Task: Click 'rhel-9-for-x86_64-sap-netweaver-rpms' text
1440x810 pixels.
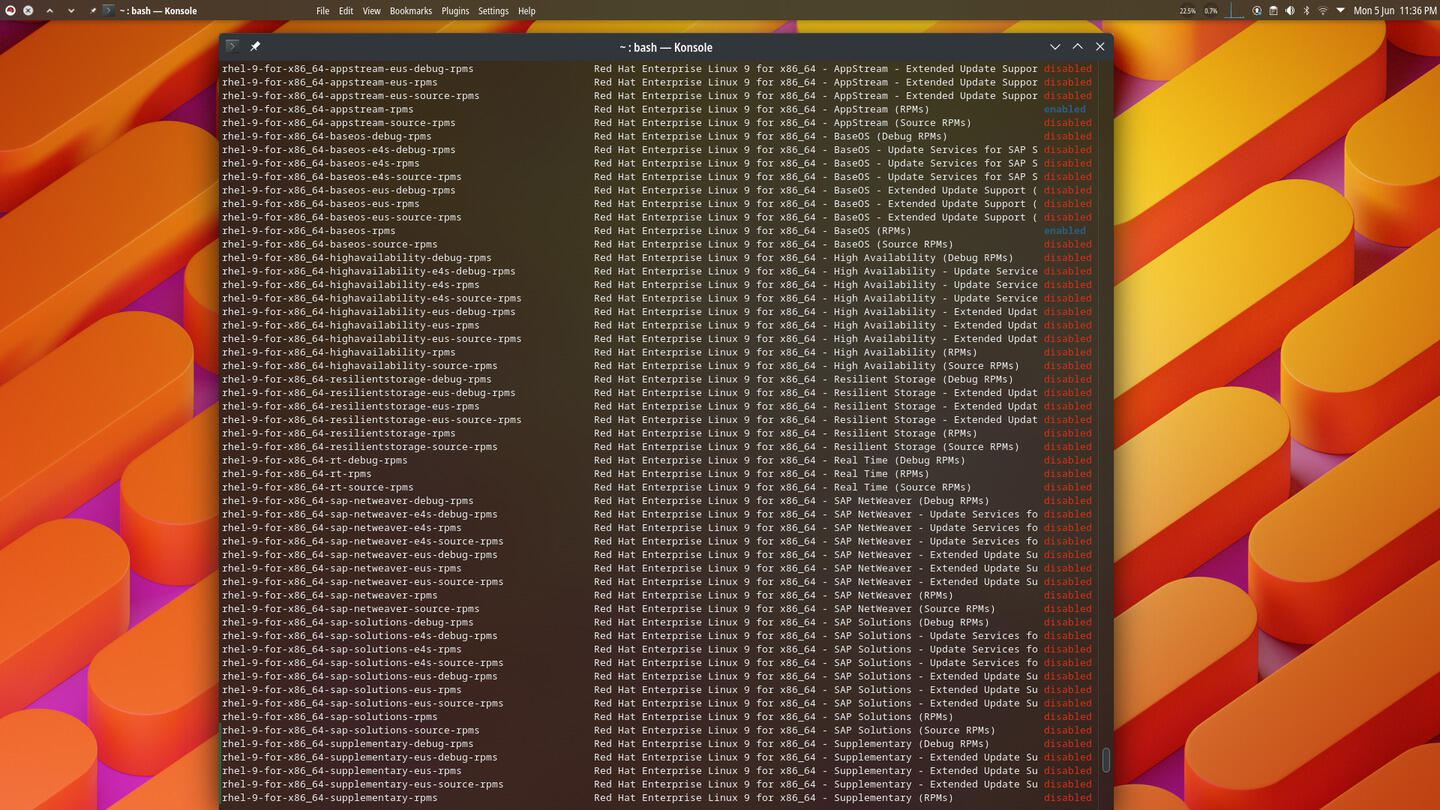Action: tap(330, 595)
